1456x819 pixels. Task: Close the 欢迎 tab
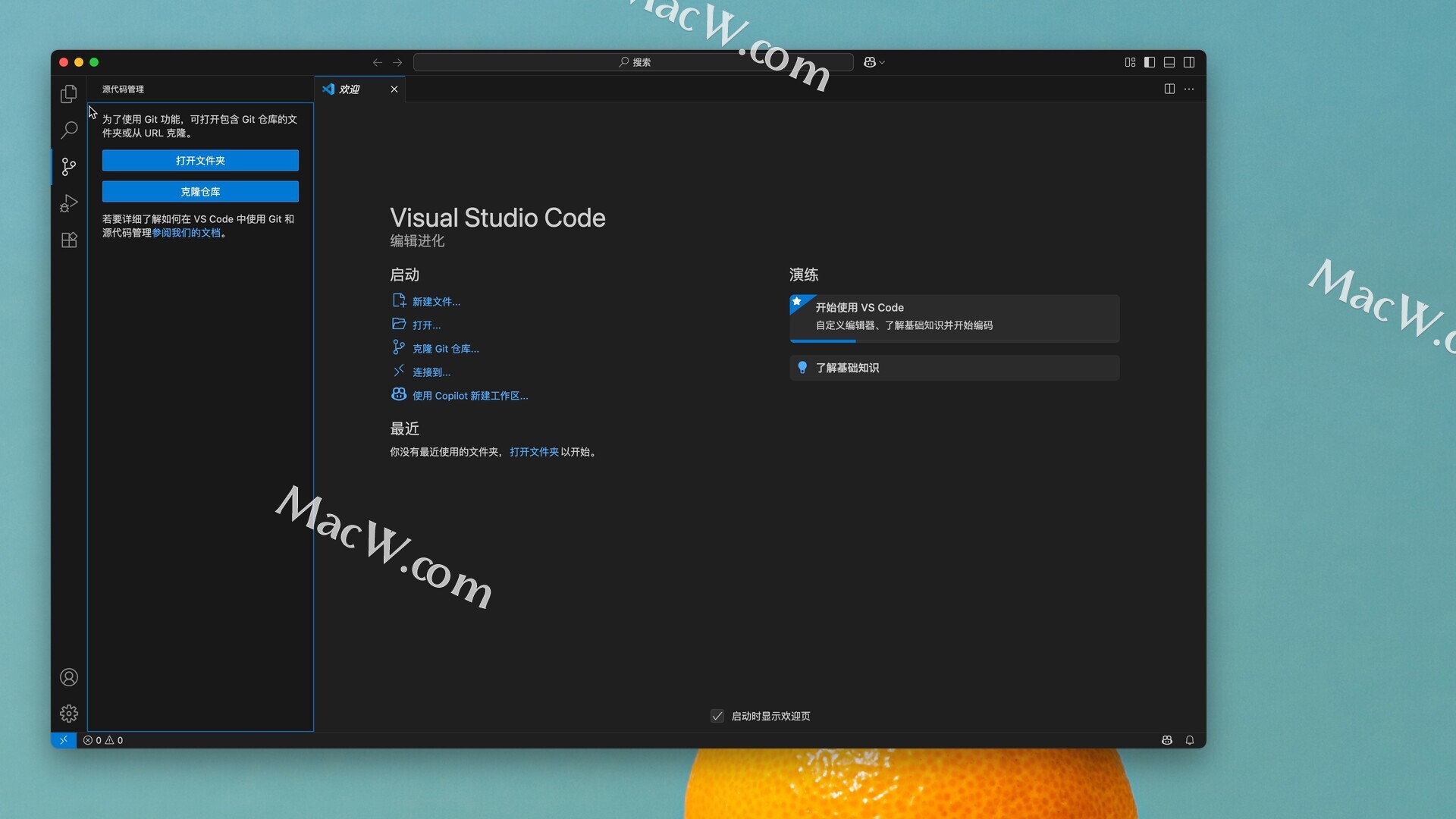tap(394, 89)
